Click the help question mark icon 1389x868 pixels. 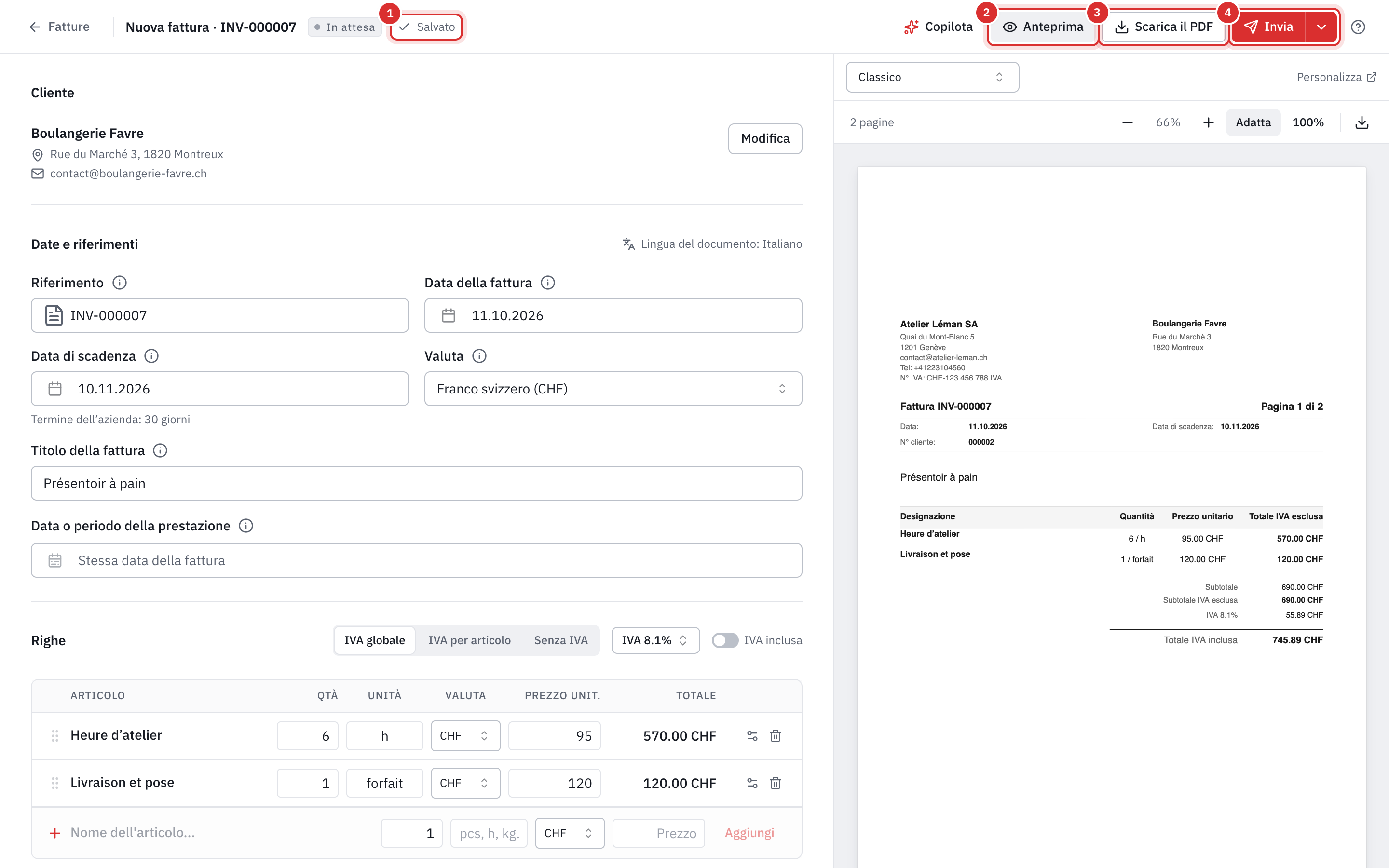pos(1358,27)
